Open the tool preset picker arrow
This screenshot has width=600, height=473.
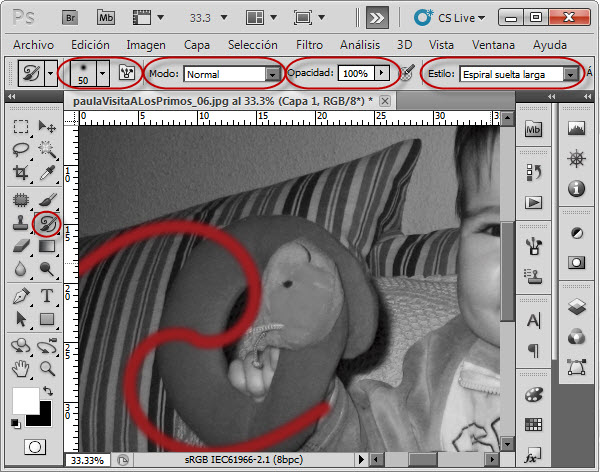pyautogui.click(x=50, y=73)
